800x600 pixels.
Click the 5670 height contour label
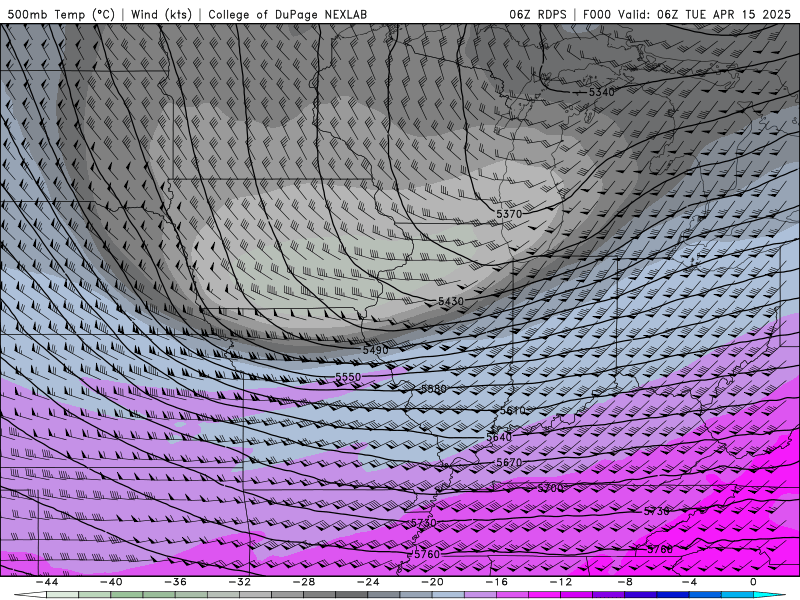pos(509,462)
